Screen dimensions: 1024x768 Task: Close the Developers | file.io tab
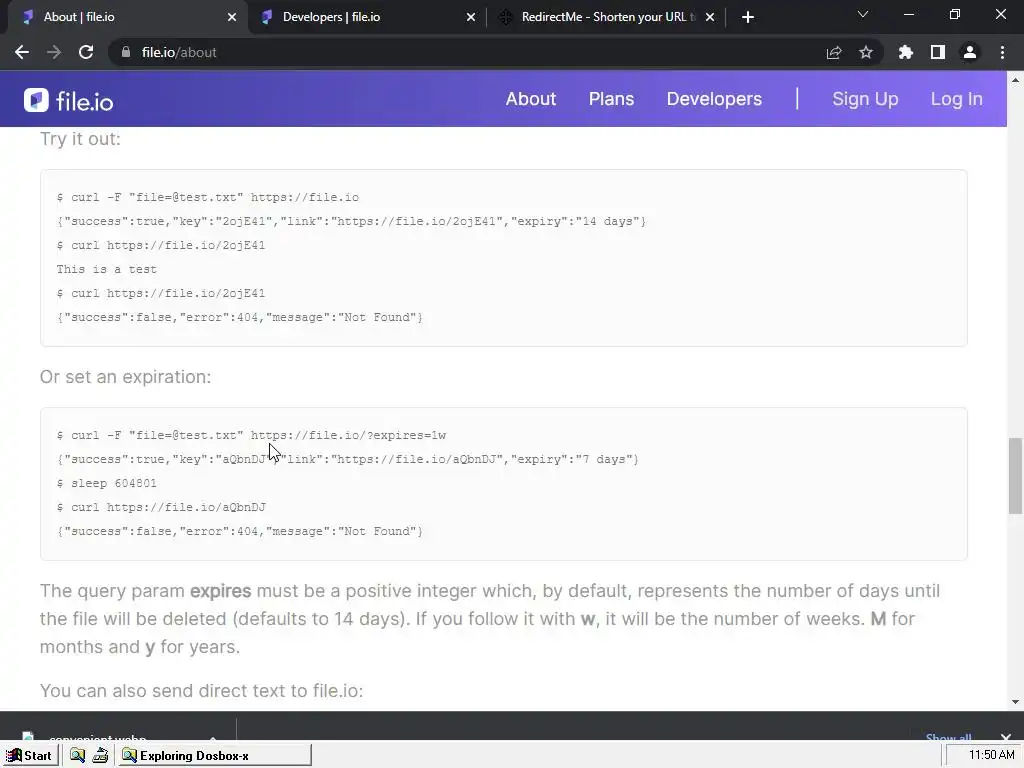click(471, 17)
